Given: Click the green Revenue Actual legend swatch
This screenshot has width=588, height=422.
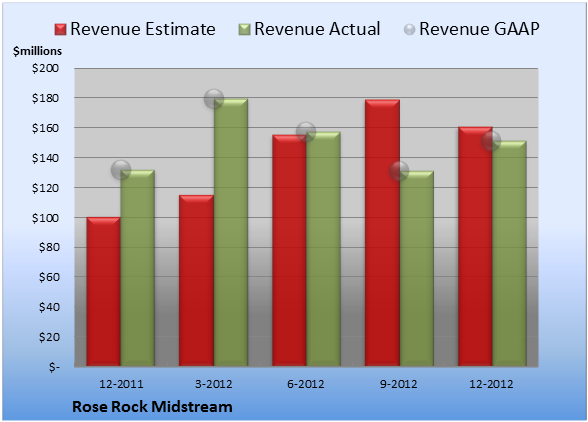Looking at the screenshot, I should pos(244,30).
